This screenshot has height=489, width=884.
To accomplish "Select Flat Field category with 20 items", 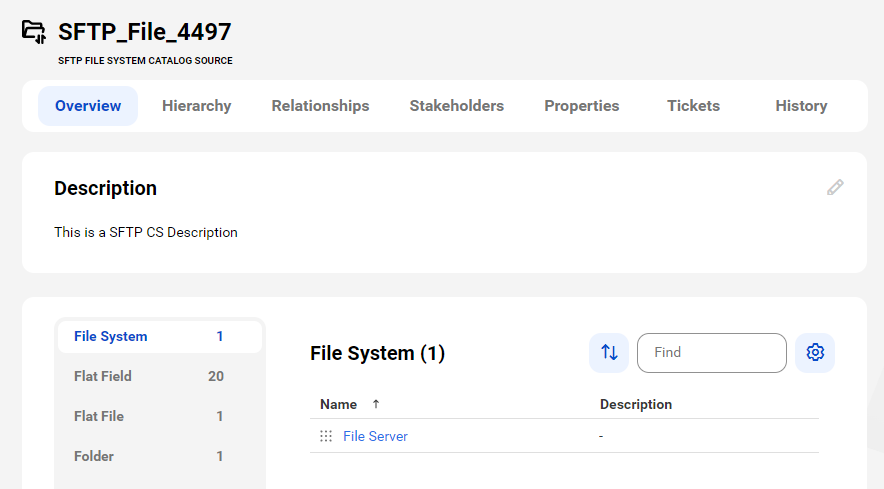I will 160,376.
